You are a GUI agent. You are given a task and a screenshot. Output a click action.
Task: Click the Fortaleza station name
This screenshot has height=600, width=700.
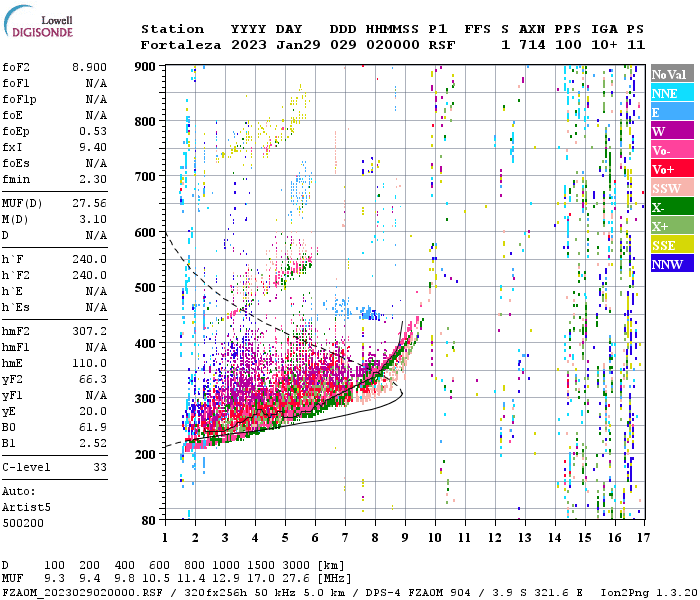(181, 45)
